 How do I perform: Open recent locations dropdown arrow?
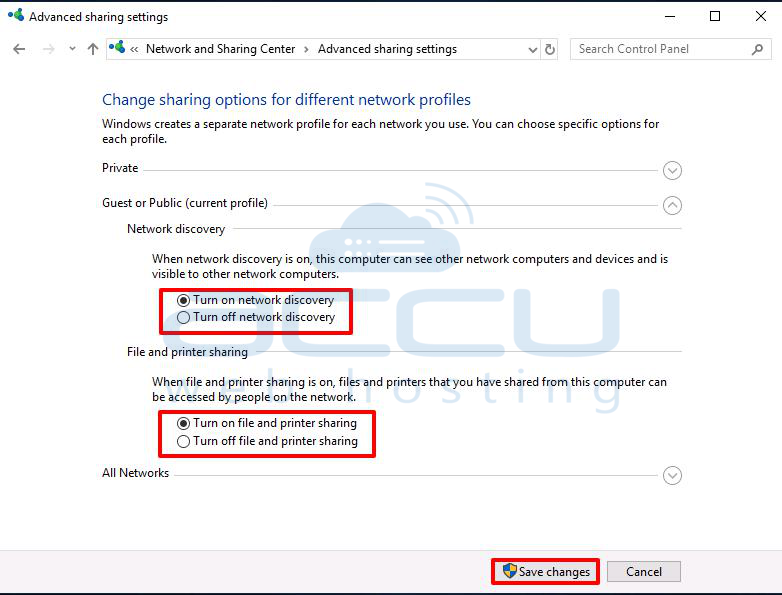click(72, 49)
